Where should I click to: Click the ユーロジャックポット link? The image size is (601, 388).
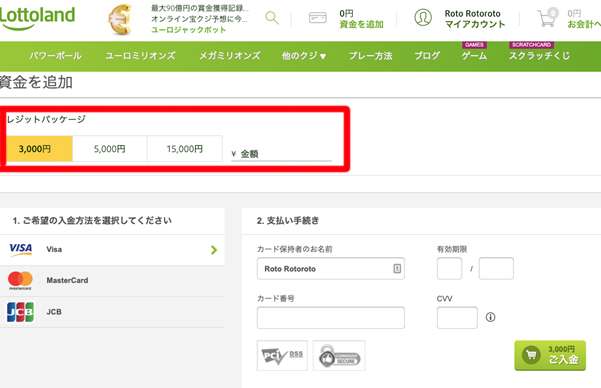(x=188, y=30)
